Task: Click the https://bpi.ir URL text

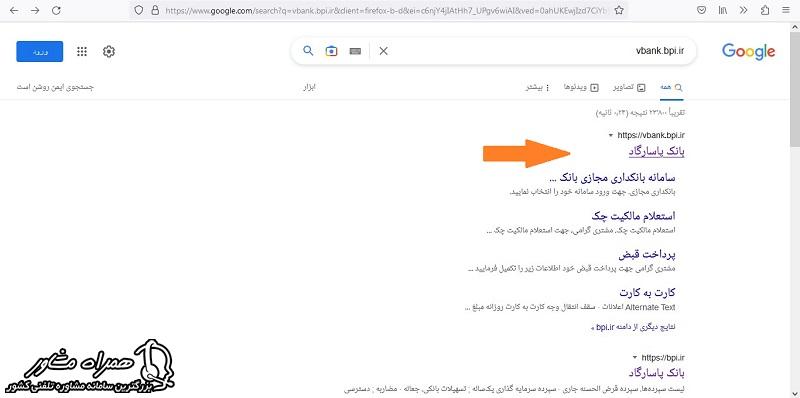Action: click(663, 358)
